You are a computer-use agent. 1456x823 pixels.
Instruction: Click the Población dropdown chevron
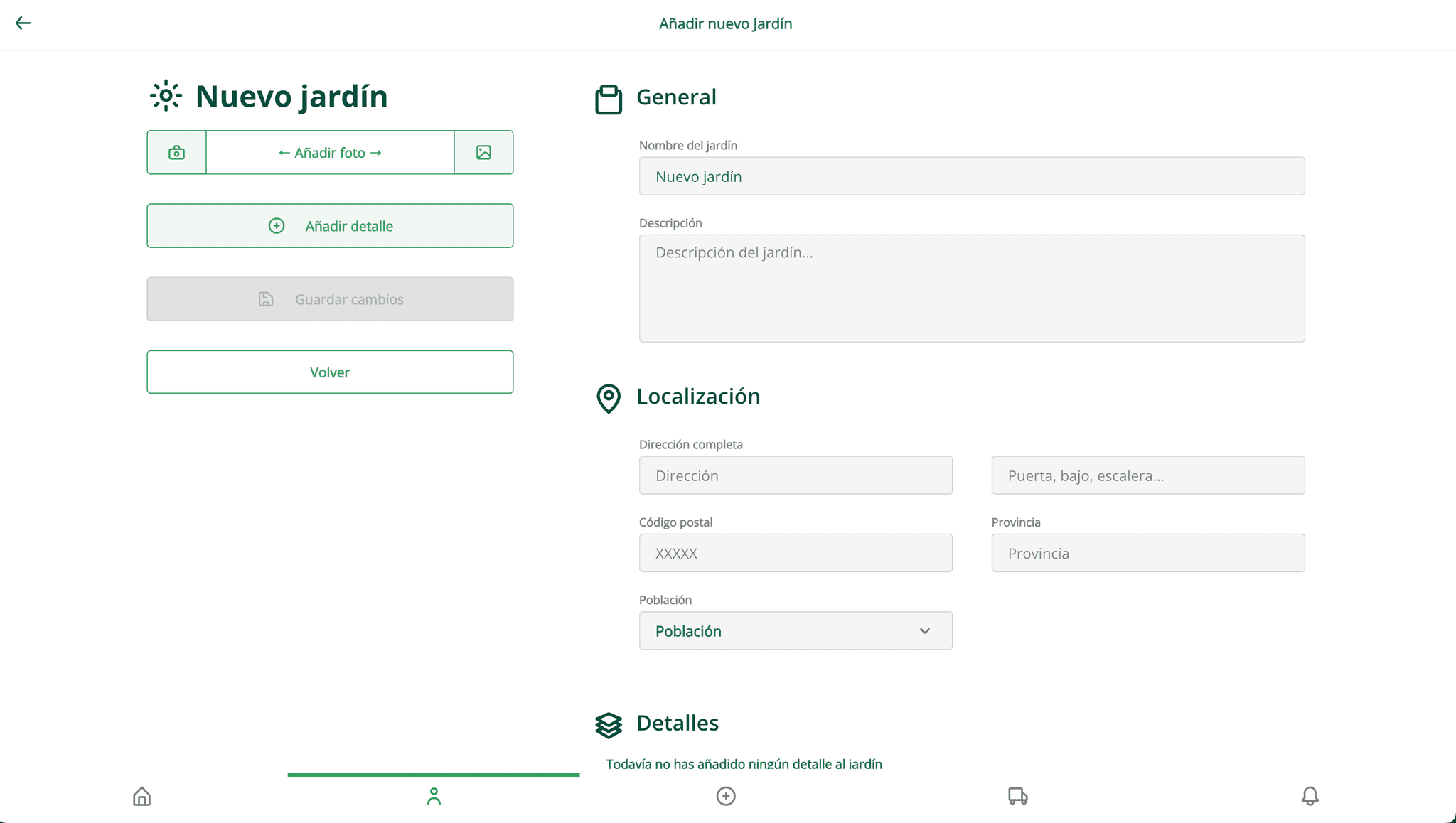click(x=924, y=631)
